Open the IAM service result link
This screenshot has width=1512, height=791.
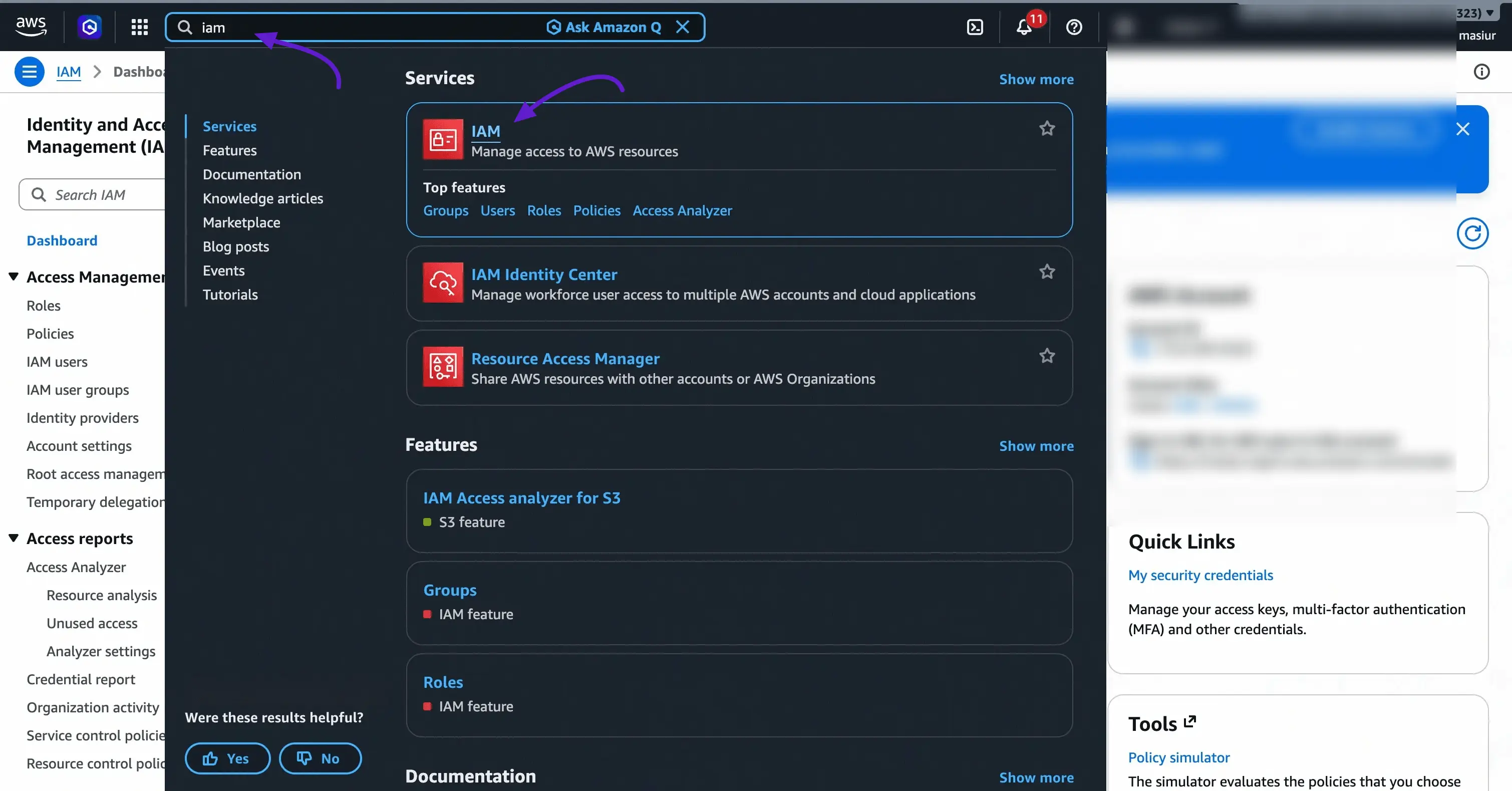click(485, 131)
